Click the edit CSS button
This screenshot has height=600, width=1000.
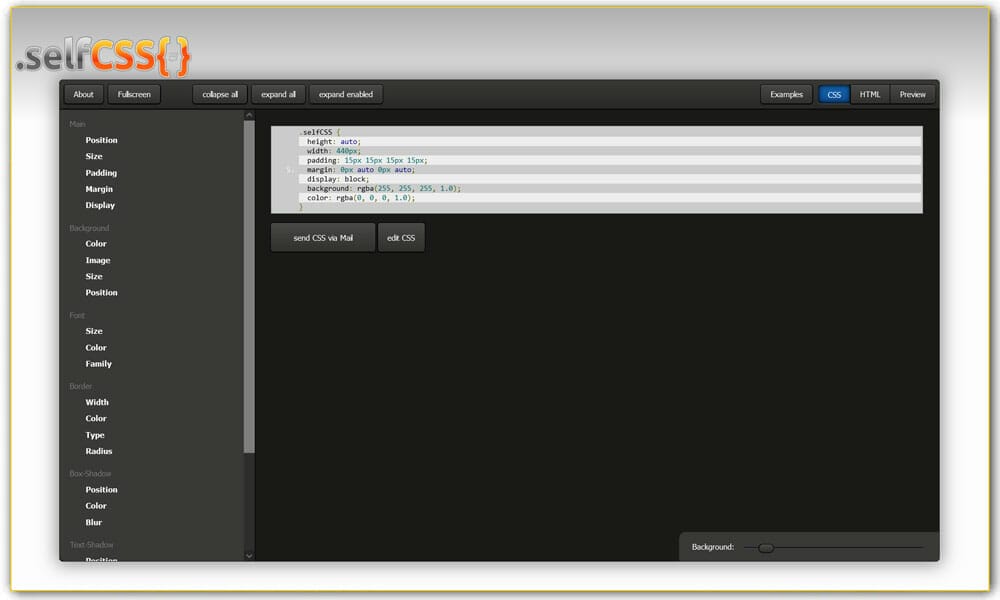(x=401, y=238)
